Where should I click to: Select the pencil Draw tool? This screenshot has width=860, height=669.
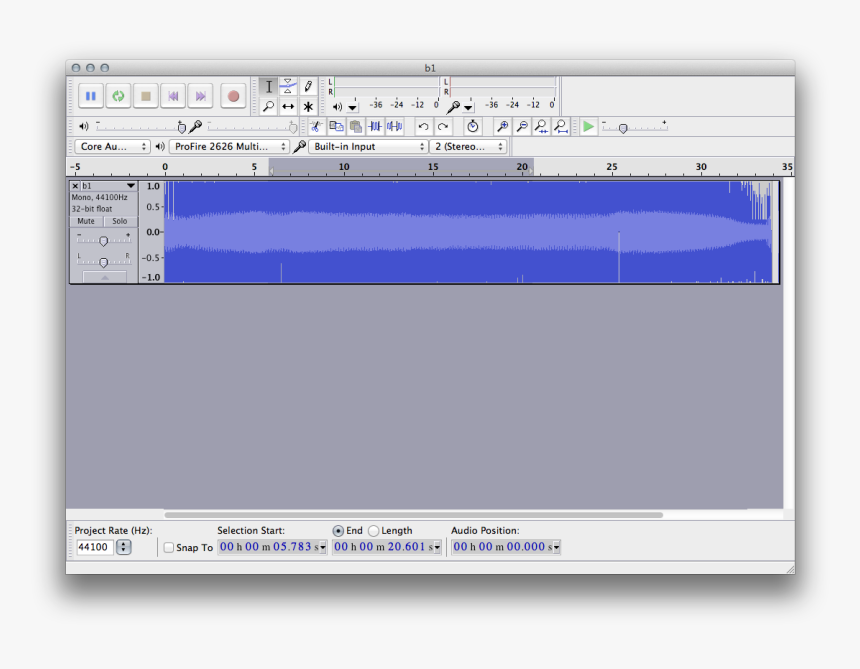308,87
